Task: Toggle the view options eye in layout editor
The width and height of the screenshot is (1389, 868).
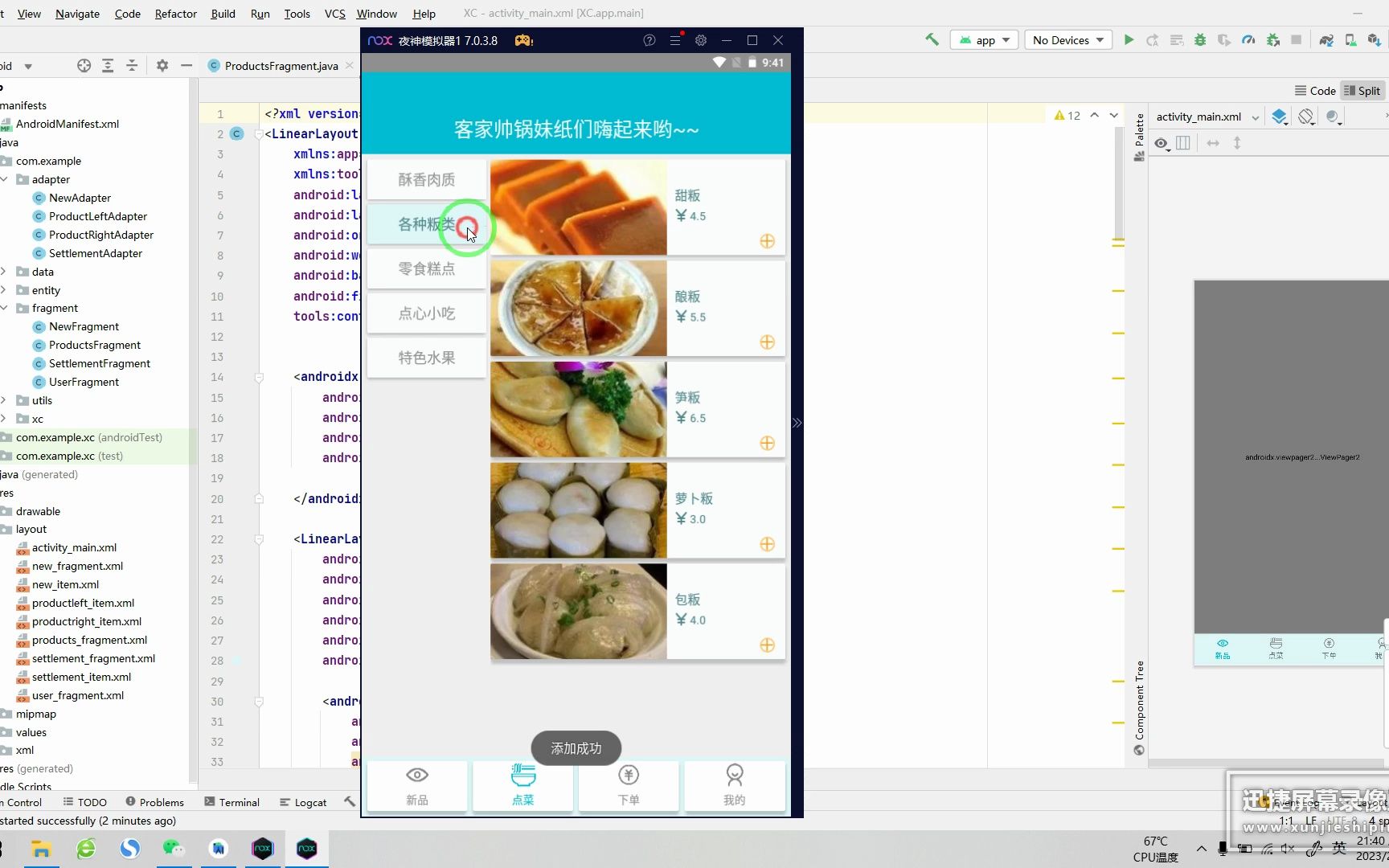Action: [x=1160, y=145]
